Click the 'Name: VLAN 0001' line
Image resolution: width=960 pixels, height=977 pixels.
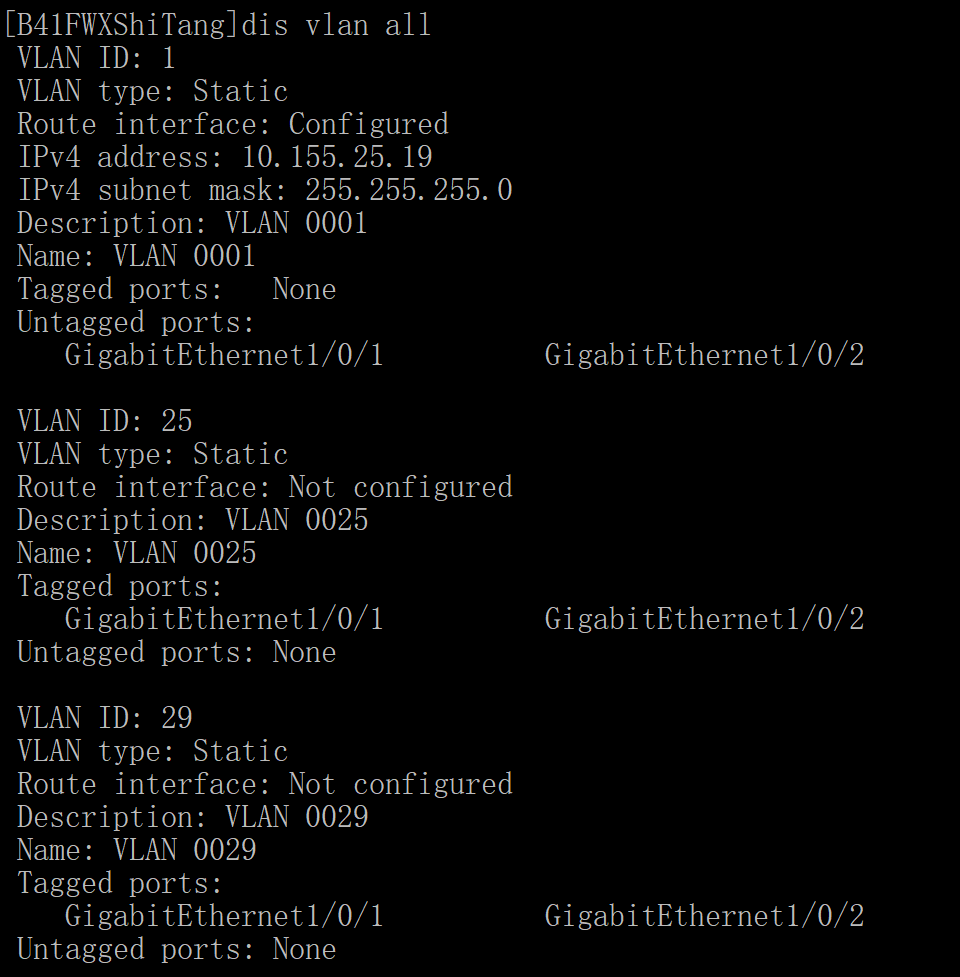(136, 256)
